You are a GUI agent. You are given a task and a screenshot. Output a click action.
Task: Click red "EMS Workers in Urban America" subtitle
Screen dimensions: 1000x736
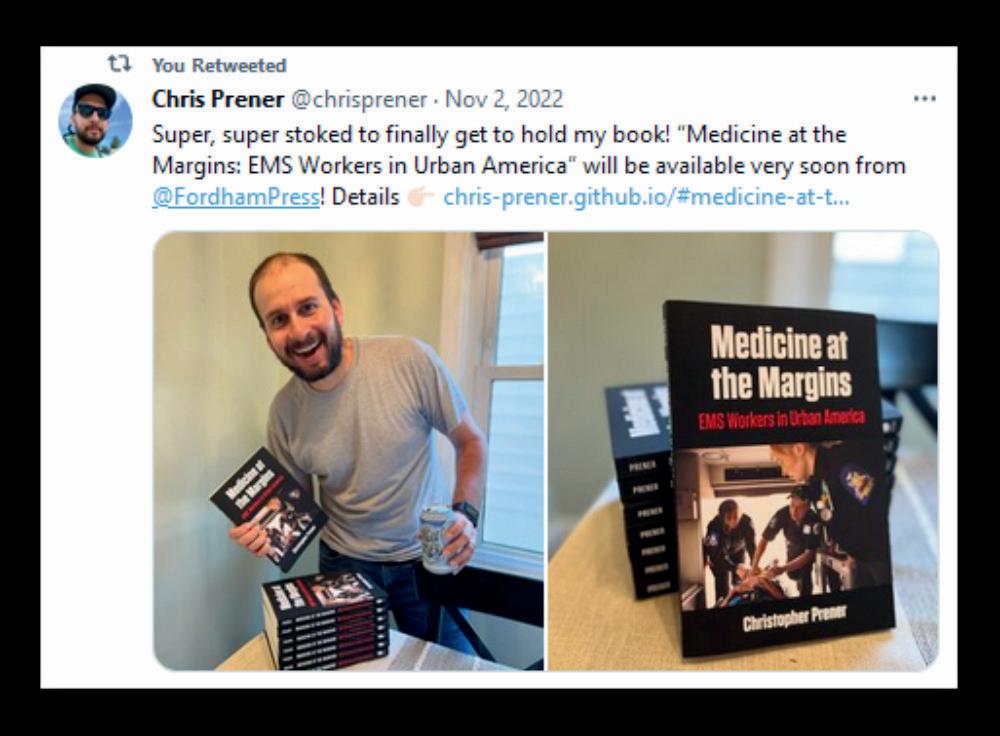click(x=781, y=418)
